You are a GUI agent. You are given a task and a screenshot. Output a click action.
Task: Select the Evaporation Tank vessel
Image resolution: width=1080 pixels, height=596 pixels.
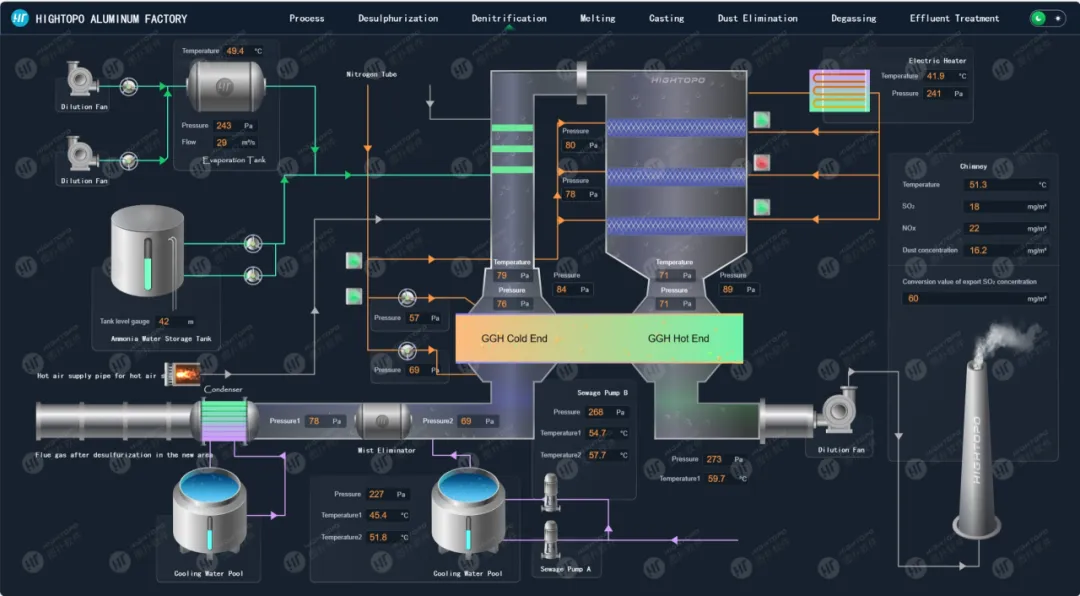(x=227, y=86)
